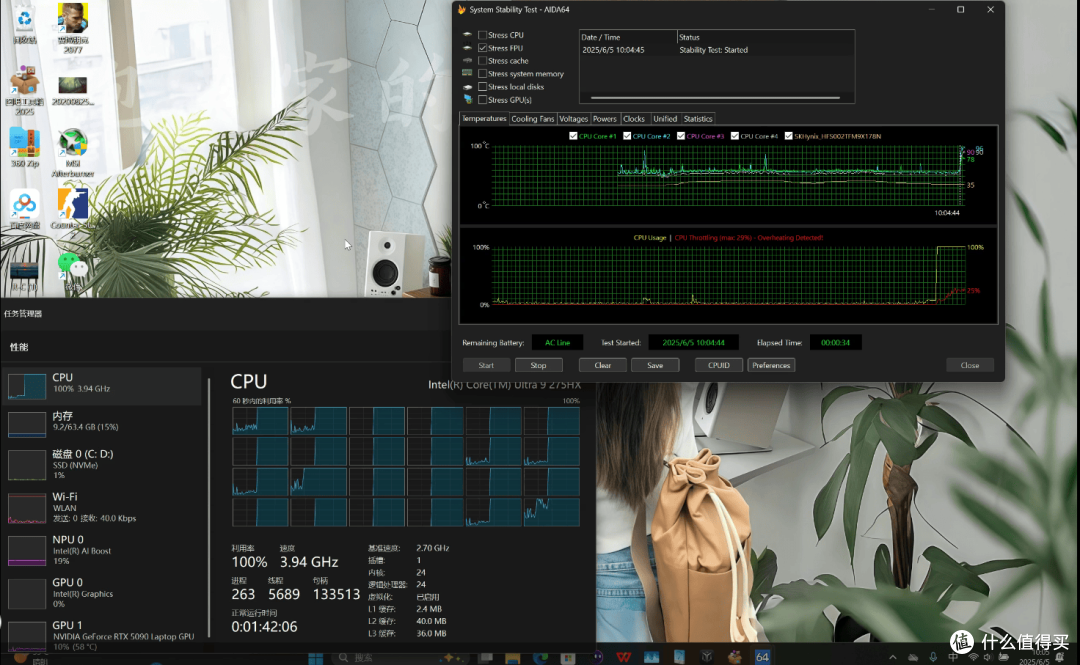The width and height of the screenshot is (1080, 665).
Task: Select Disk 0 (C: D:) entry
Action: (x=103, y=464)
